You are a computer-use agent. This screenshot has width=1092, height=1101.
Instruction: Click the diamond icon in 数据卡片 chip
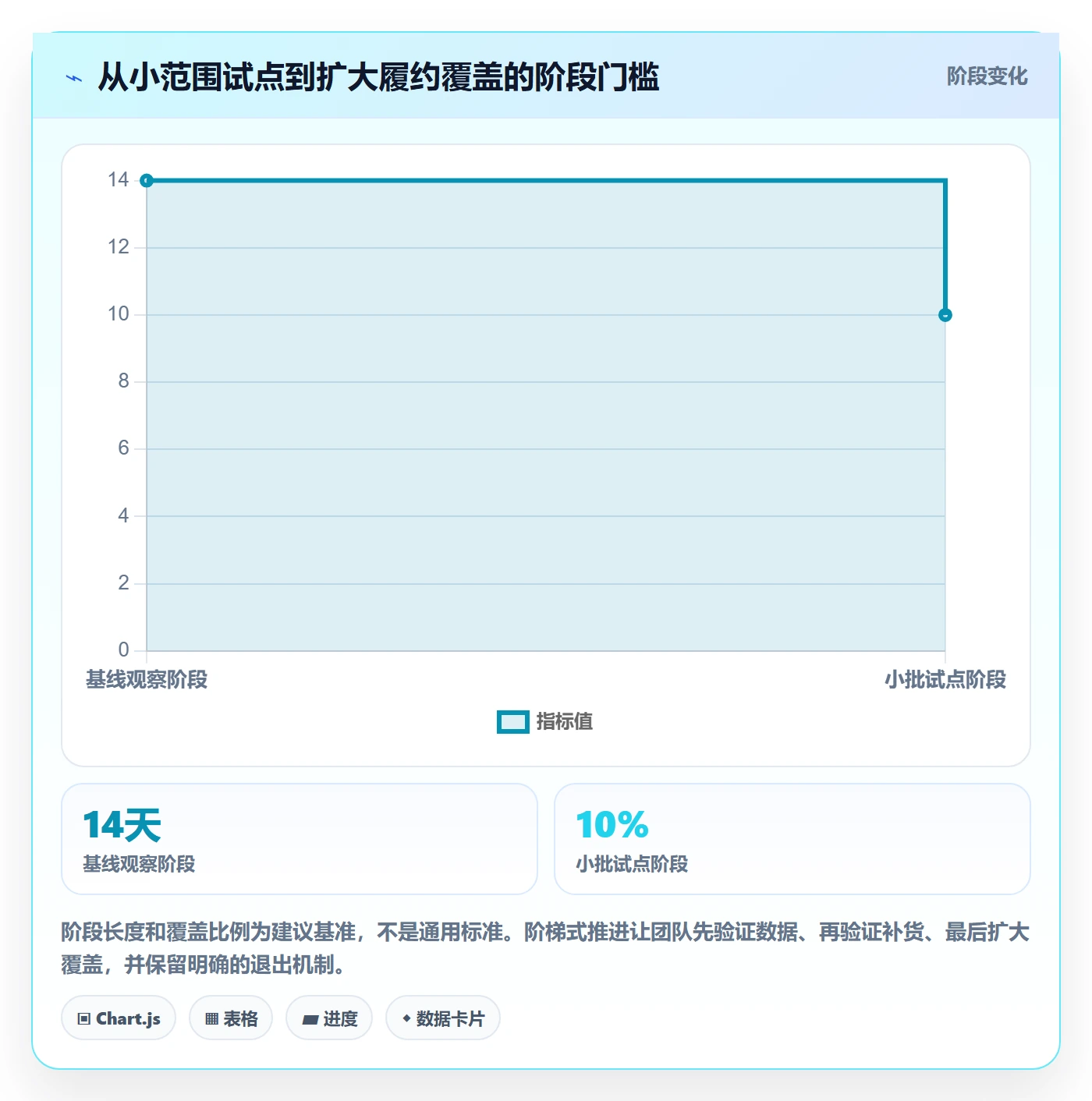(x=406, y=1018)
